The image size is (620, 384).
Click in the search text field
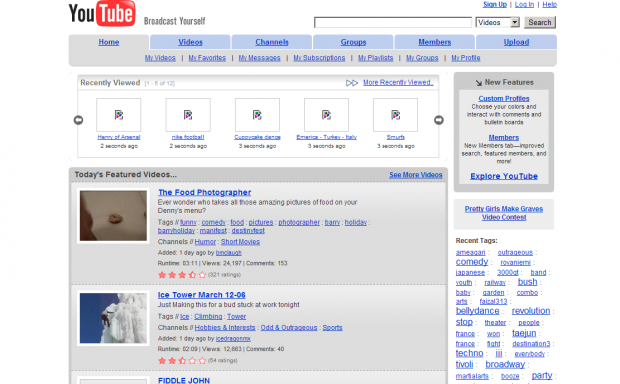(393, 23)
